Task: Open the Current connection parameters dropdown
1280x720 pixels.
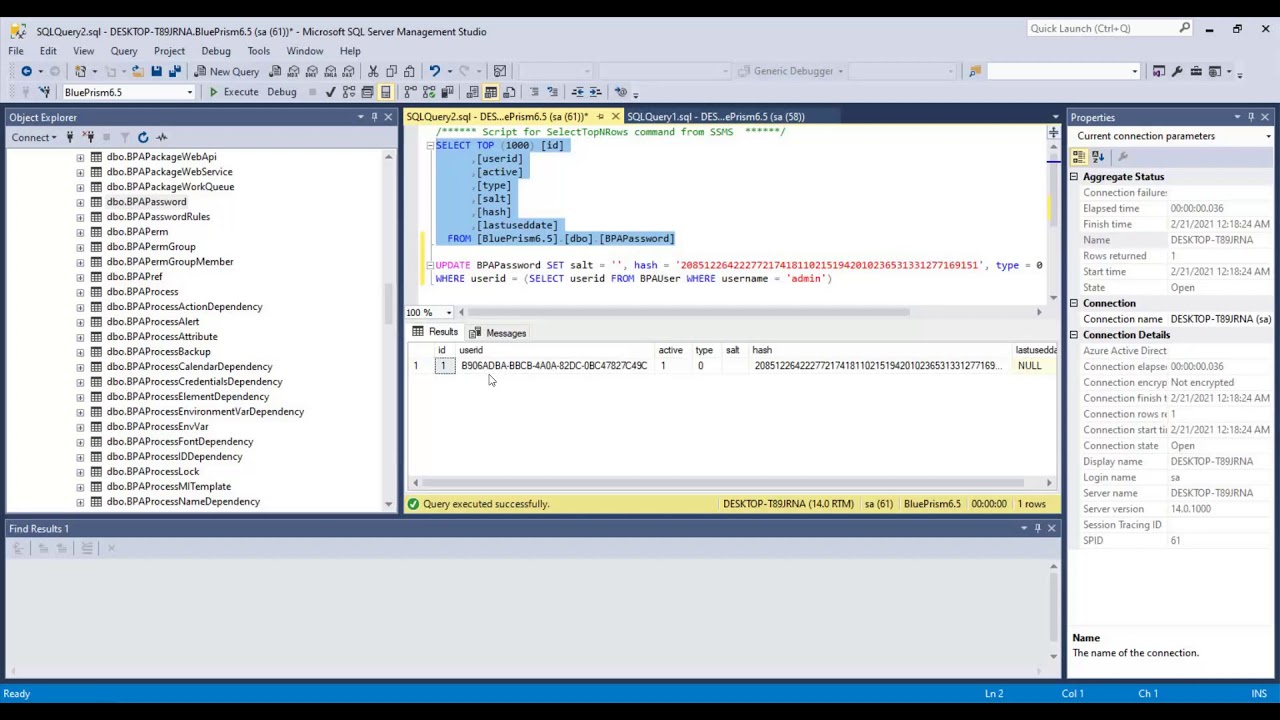Action: (1268, 136)
